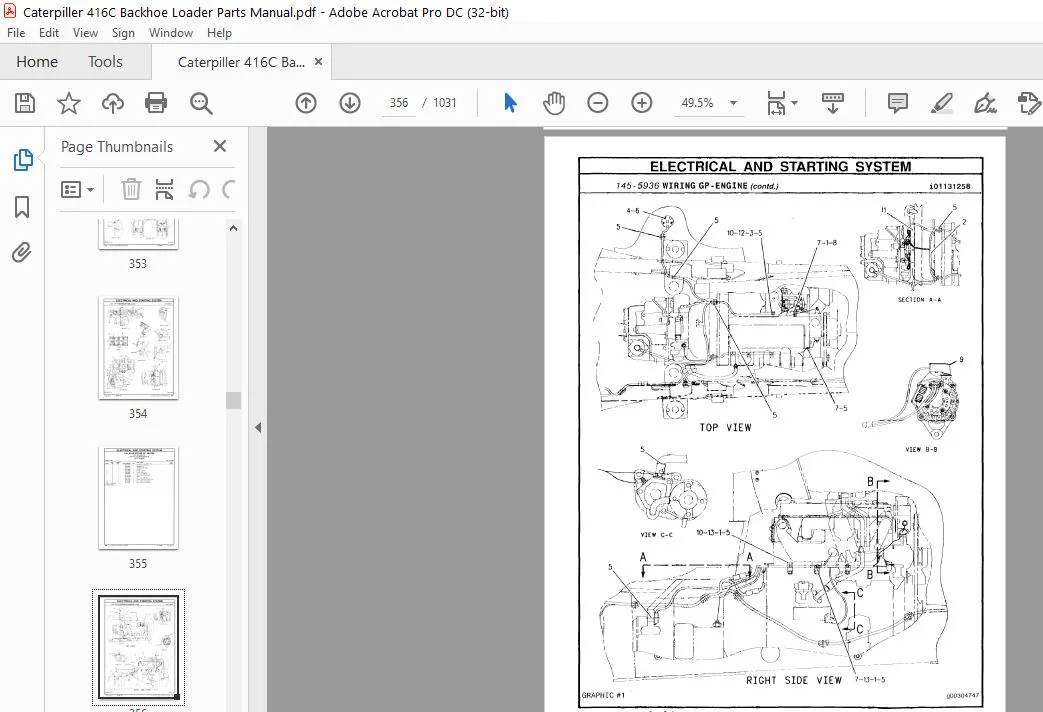This screenshot has width=1043, height=712.
Task: Select the highlighted page 356 thumbnail
Action: [138, 647]
